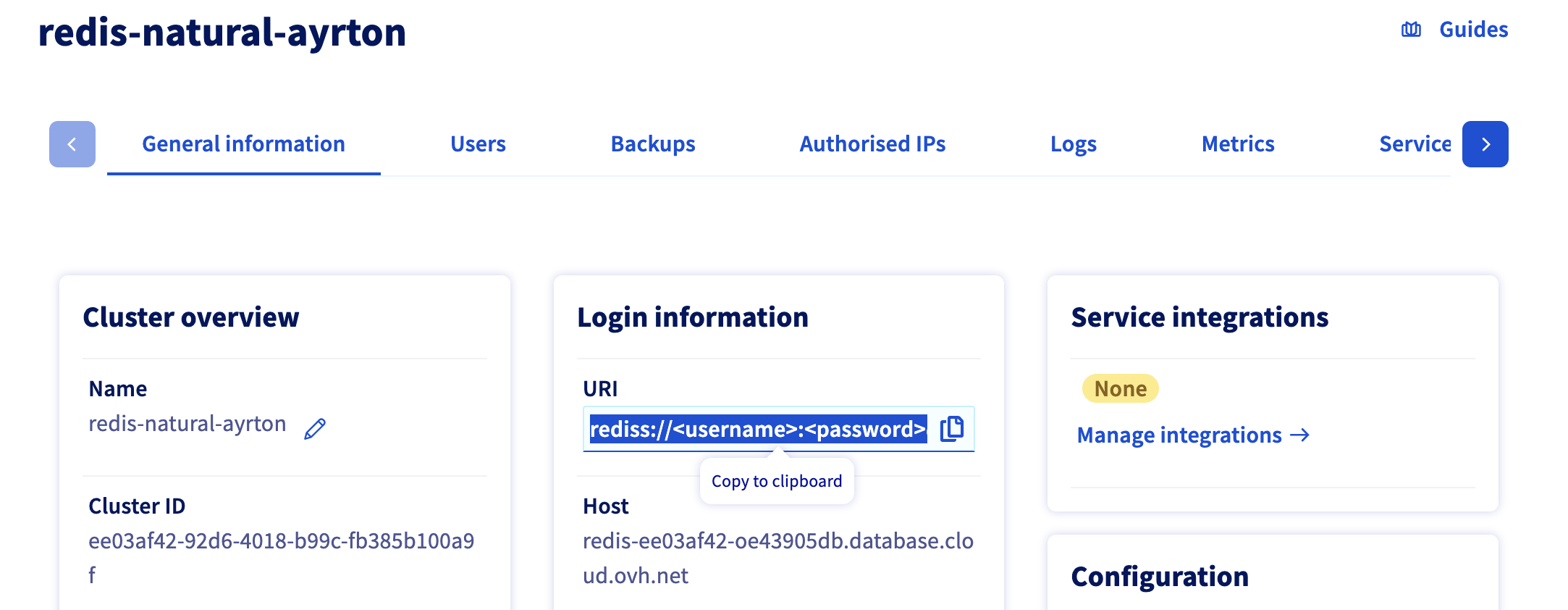This screenshot has height=610, width=1568.
Task: Click the None integrations badge
Action: [x=1120, y=389]
